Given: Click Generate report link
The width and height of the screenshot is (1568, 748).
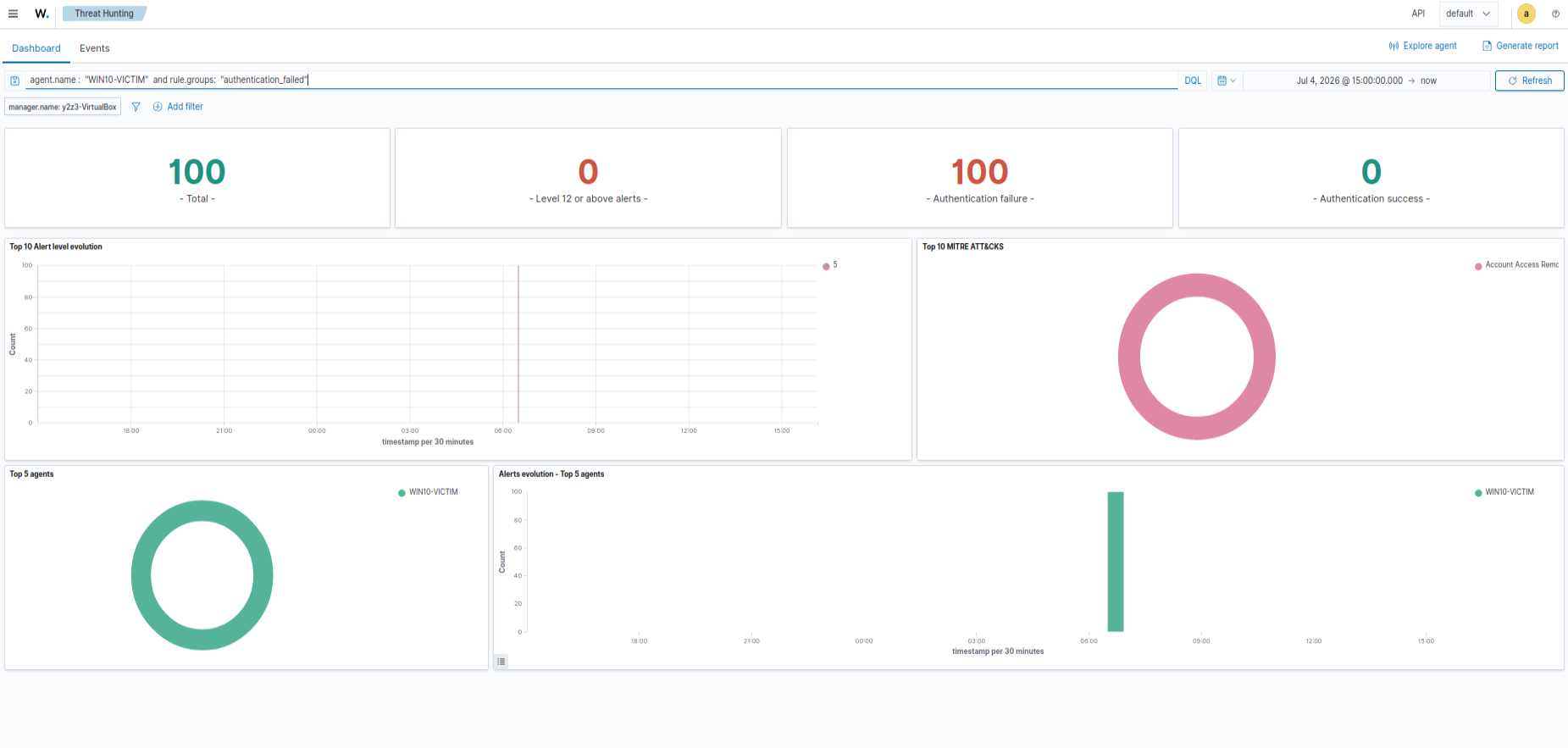Looking at the screenshot, I should click(1521, 46).
